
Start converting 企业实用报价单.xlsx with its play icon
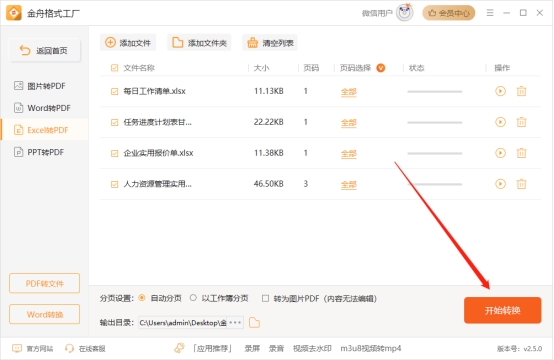click(x=500, y=153)
